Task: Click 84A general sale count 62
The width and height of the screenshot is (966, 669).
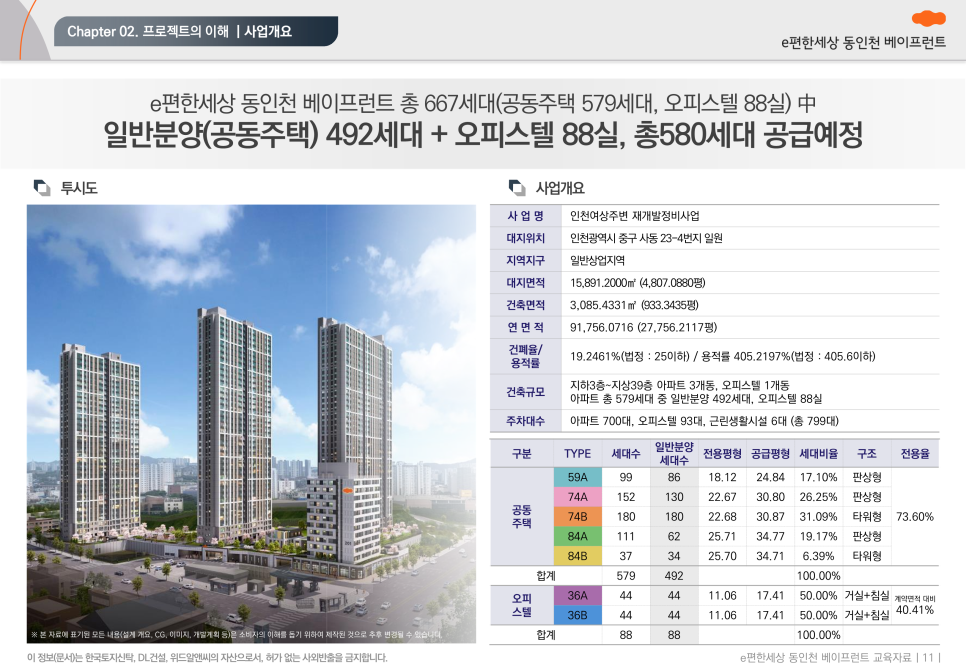Action: coord(674,536)
